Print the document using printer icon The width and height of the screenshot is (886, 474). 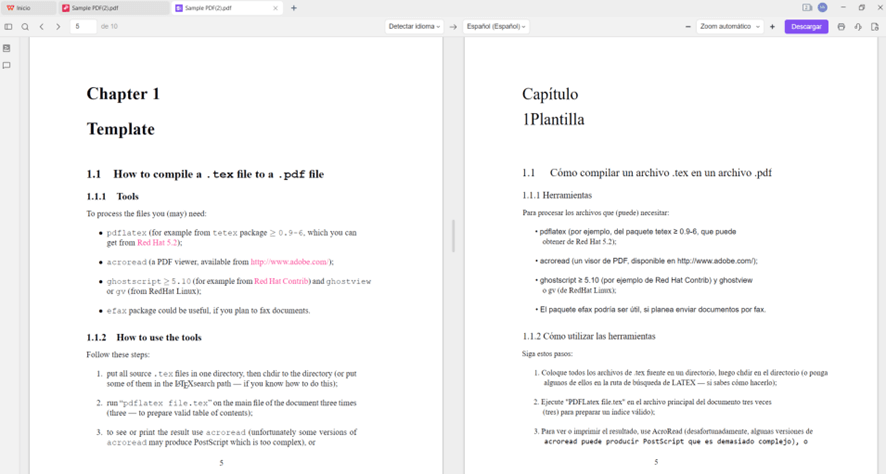pyautogui.click(x=841, y=27)
